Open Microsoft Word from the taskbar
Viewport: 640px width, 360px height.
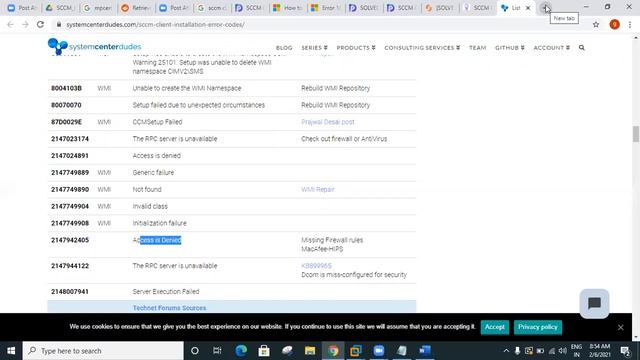(x=424, y=351)
